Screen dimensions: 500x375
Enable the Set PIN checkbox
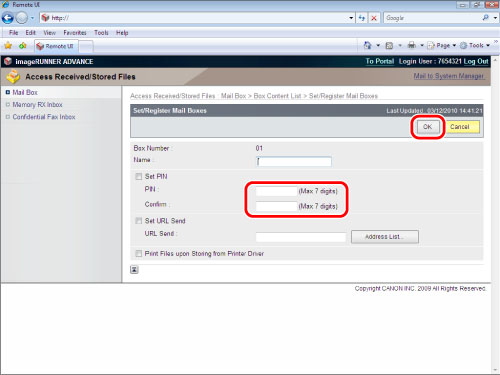138,177
